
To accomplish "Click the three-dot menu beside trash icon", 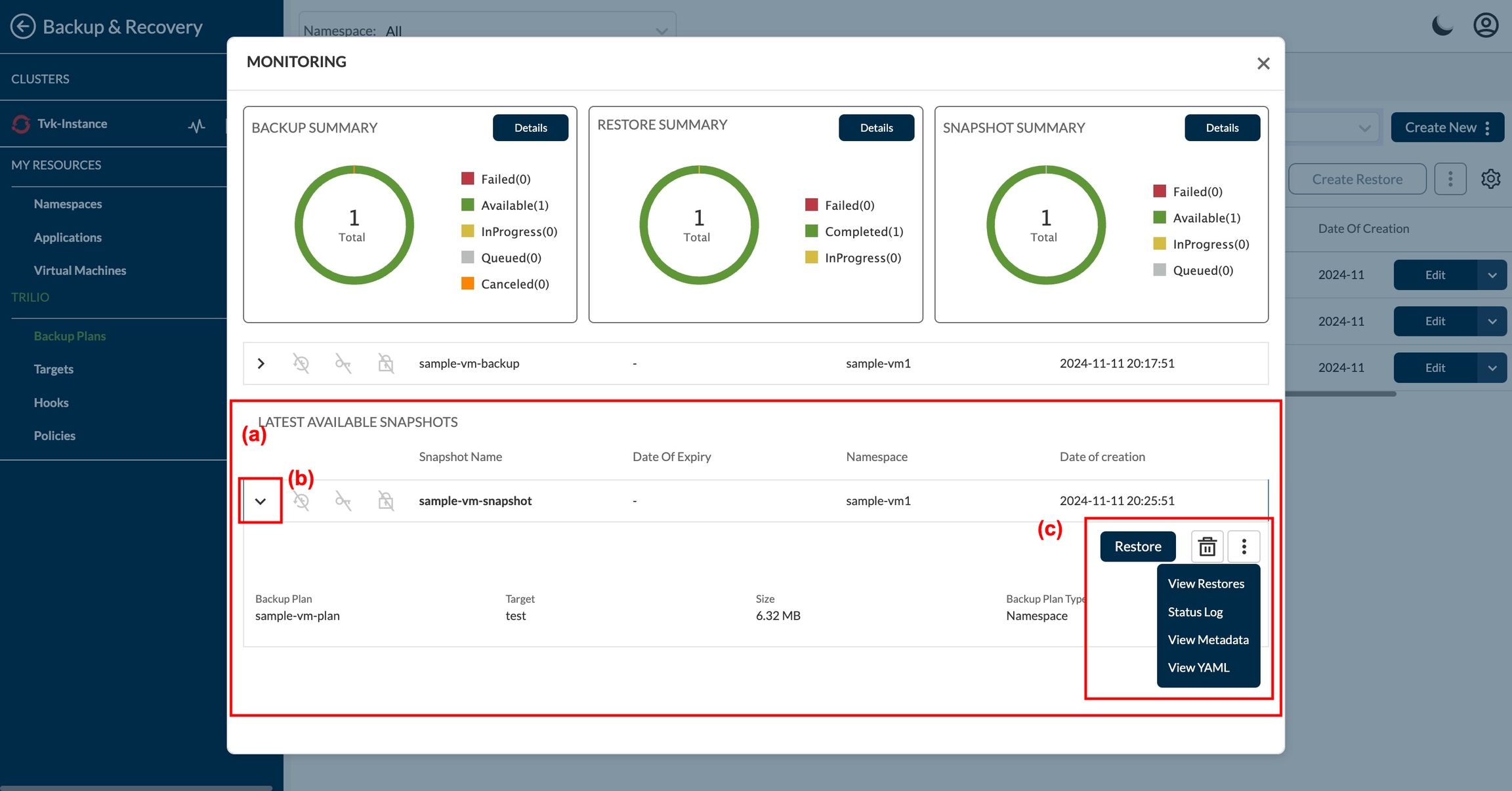I will click(1244, 546).
